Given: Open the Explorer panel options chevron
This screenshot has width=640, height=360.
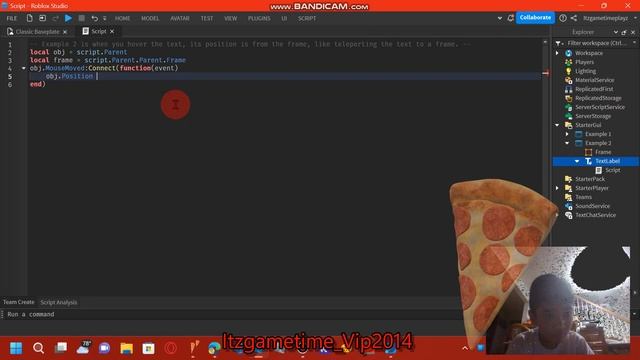Looking at the screenshot, I should (616, 32).
